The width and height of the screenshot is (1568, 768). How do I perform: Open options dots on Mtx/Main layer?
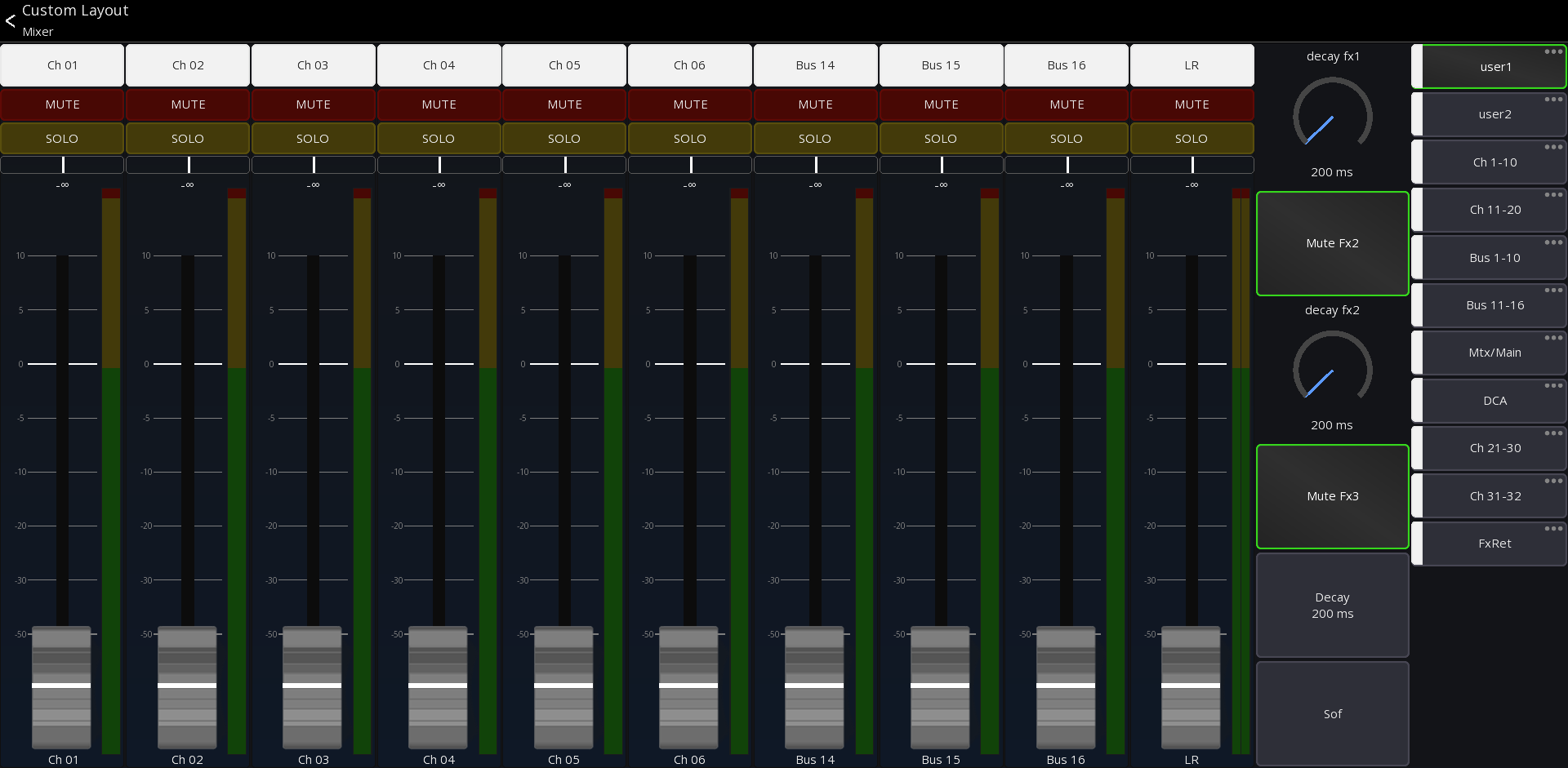(1552, 338)
